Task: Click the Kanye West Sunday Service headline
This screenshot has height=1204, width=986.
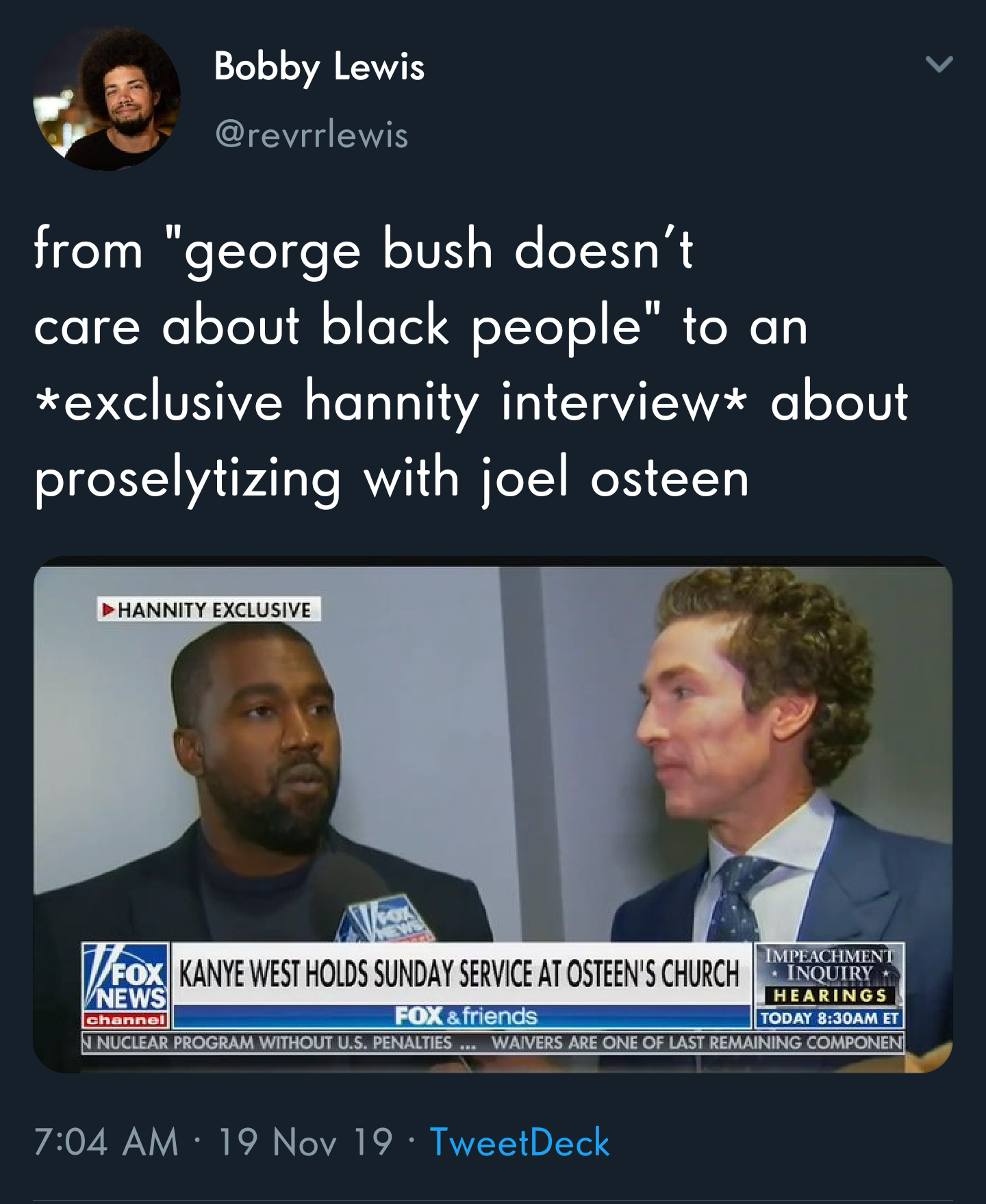Action: pyautogui.click(x=459, y=973)
